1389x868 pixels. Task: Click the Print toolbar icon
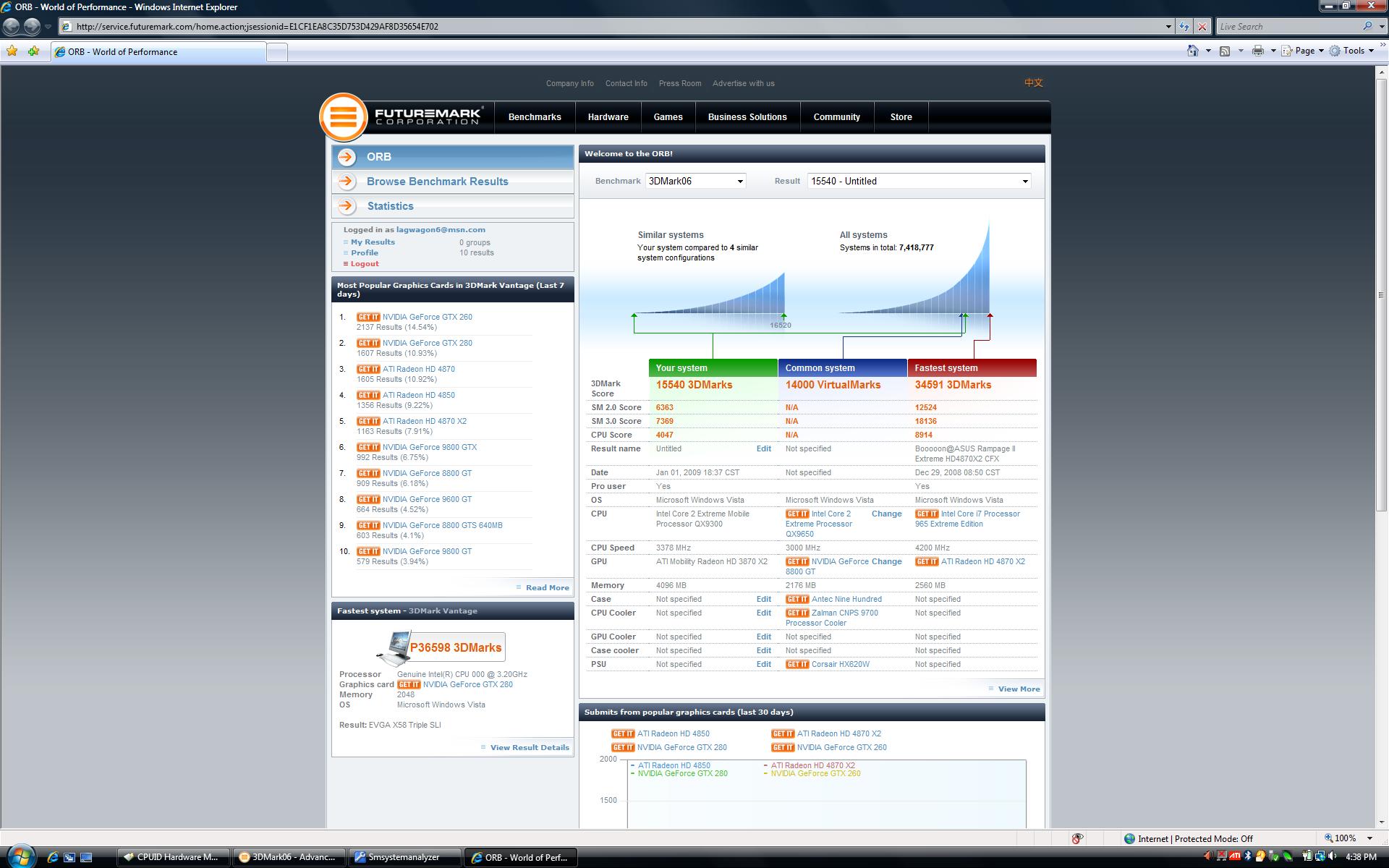[1258, 51]
